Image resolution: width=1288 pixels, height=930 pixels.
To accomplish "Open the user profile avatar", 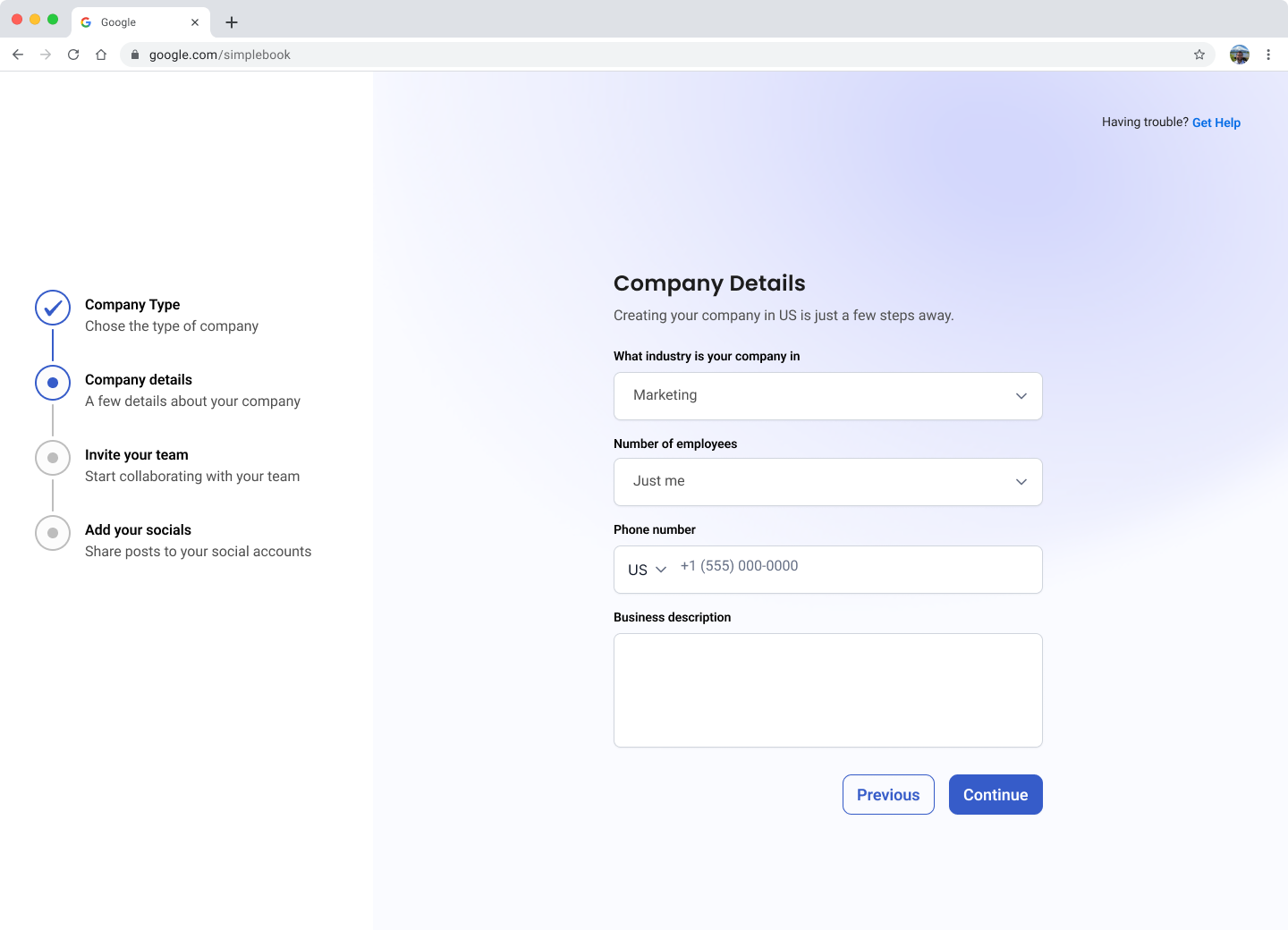I will click(1240, 55).
